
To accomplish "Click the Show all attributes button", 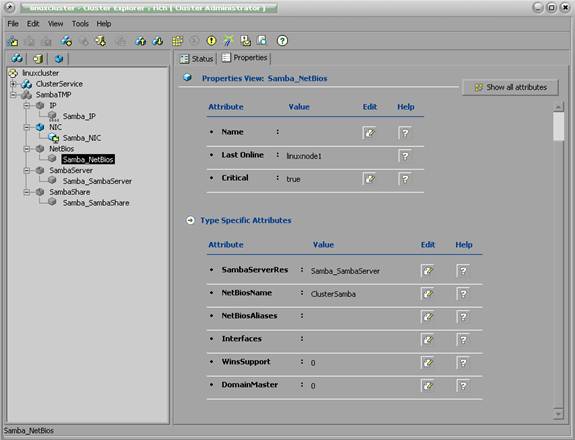I will tap(510, 87).
